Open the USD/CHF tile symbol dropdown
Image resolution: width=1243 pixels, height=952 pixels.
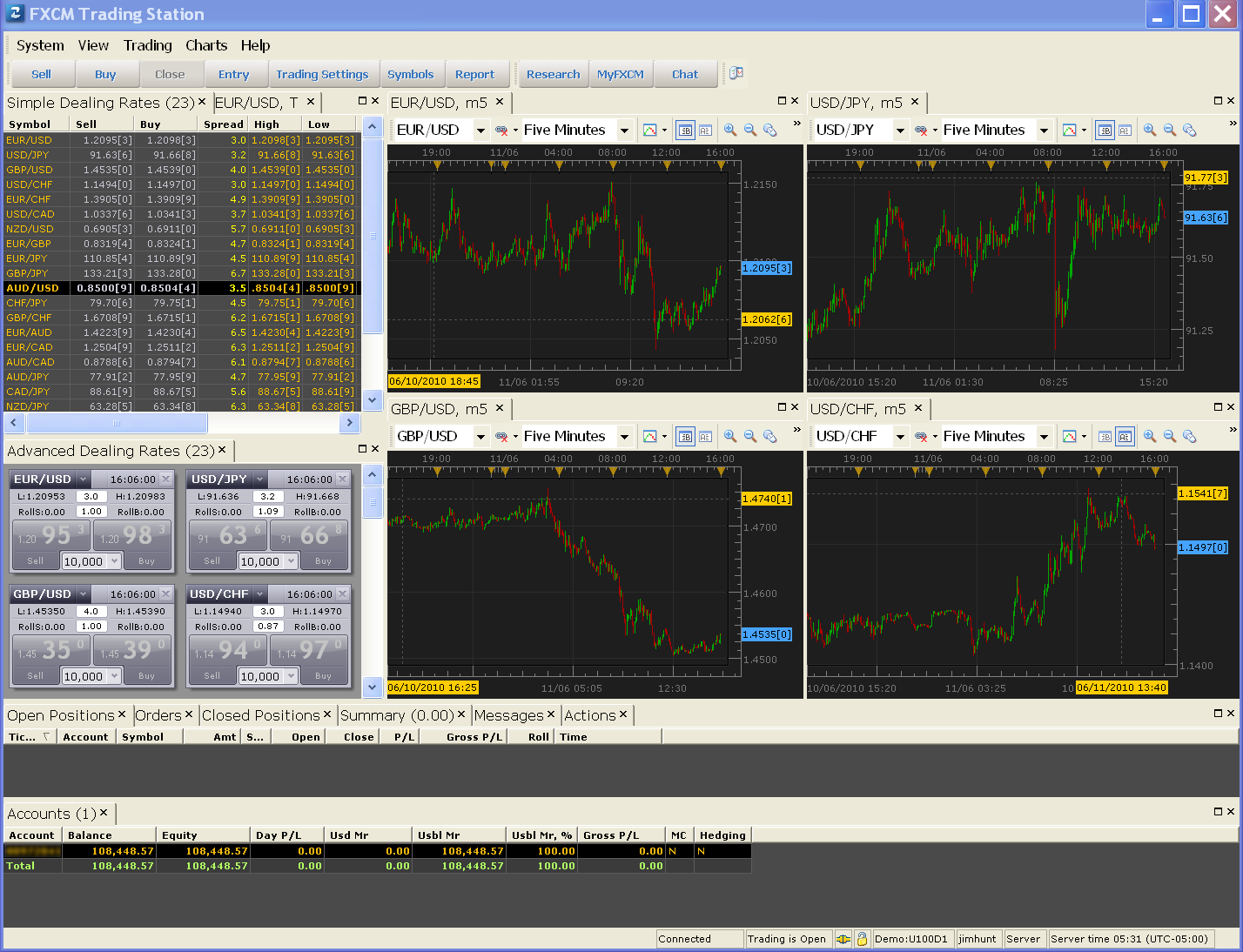(259, 594)
